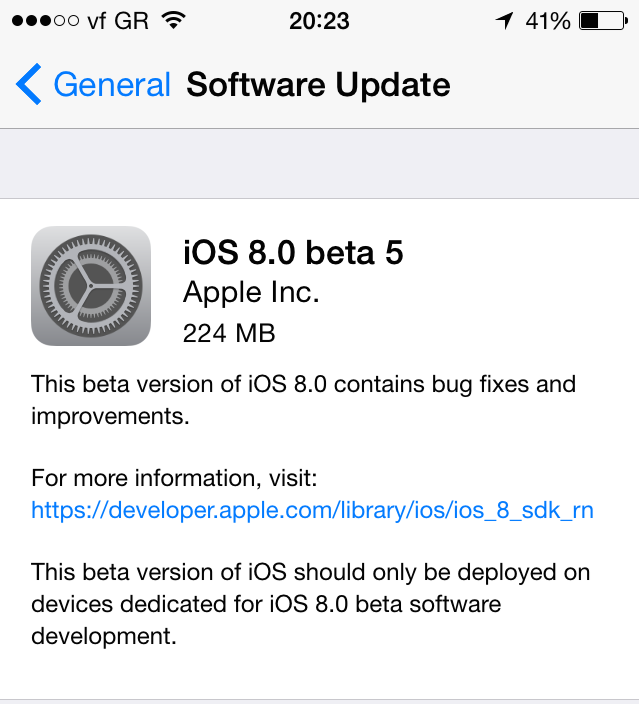
Task: Tap the 'For more information, visit:' text
Action: (174, 478)
